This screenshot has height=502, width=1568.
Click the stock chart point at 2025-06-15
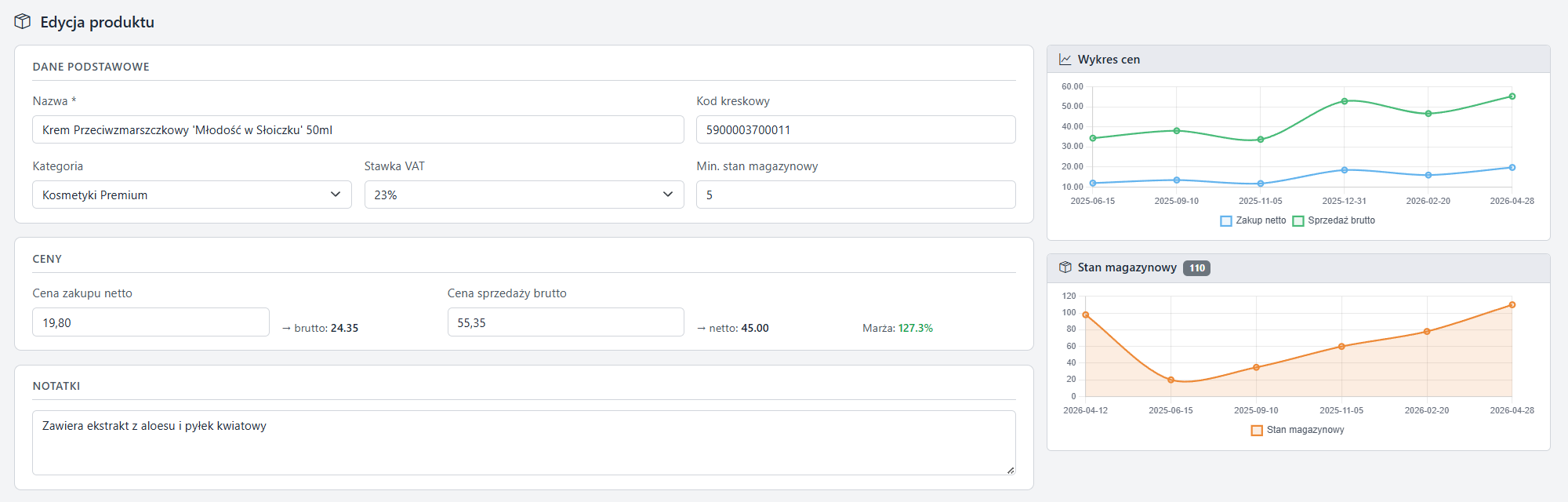point(1171,380)
